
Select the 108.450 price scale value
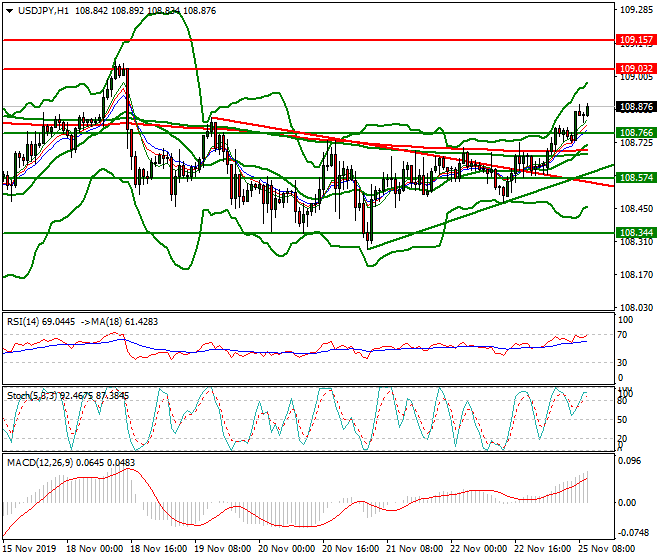pos(637,209)
